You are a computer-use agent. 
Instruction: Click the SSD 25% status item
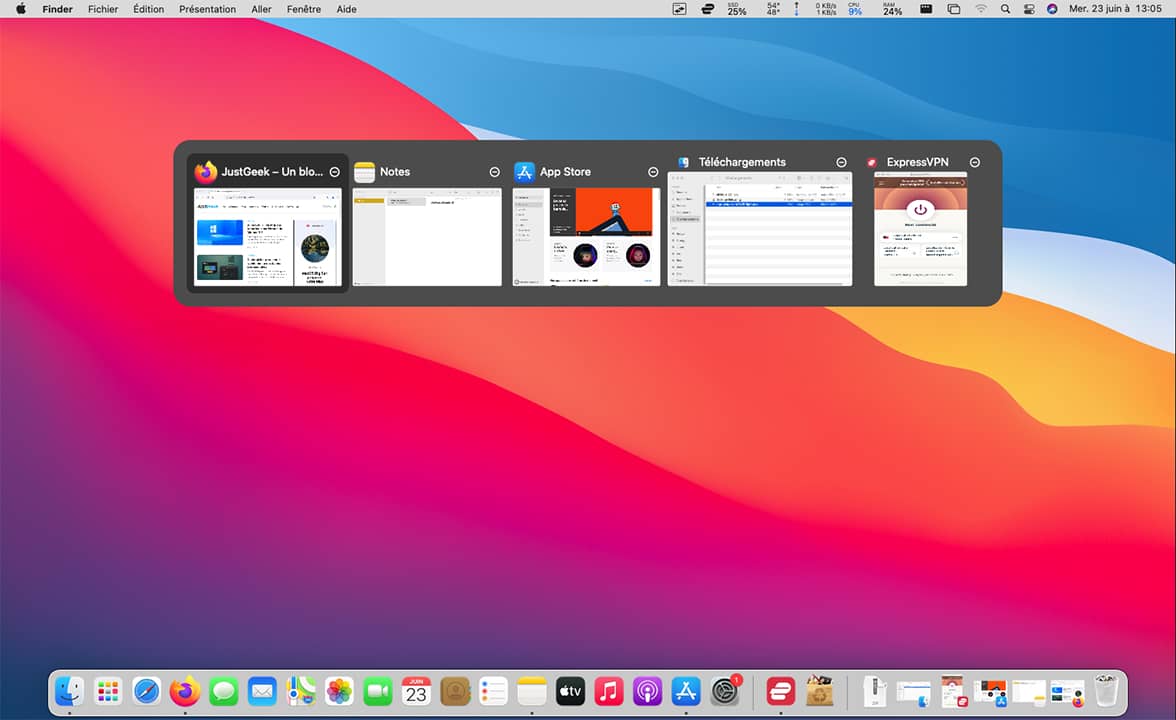736,9
